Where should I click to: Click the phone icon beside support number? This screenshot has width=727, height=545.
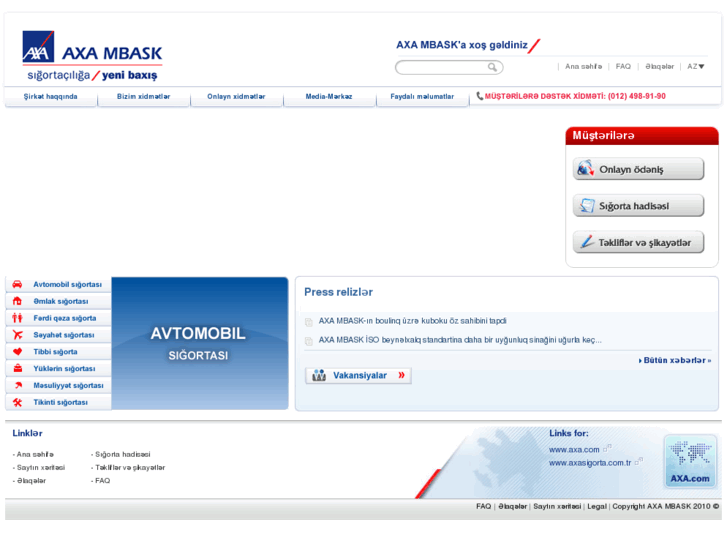click(x=479, y=96)
